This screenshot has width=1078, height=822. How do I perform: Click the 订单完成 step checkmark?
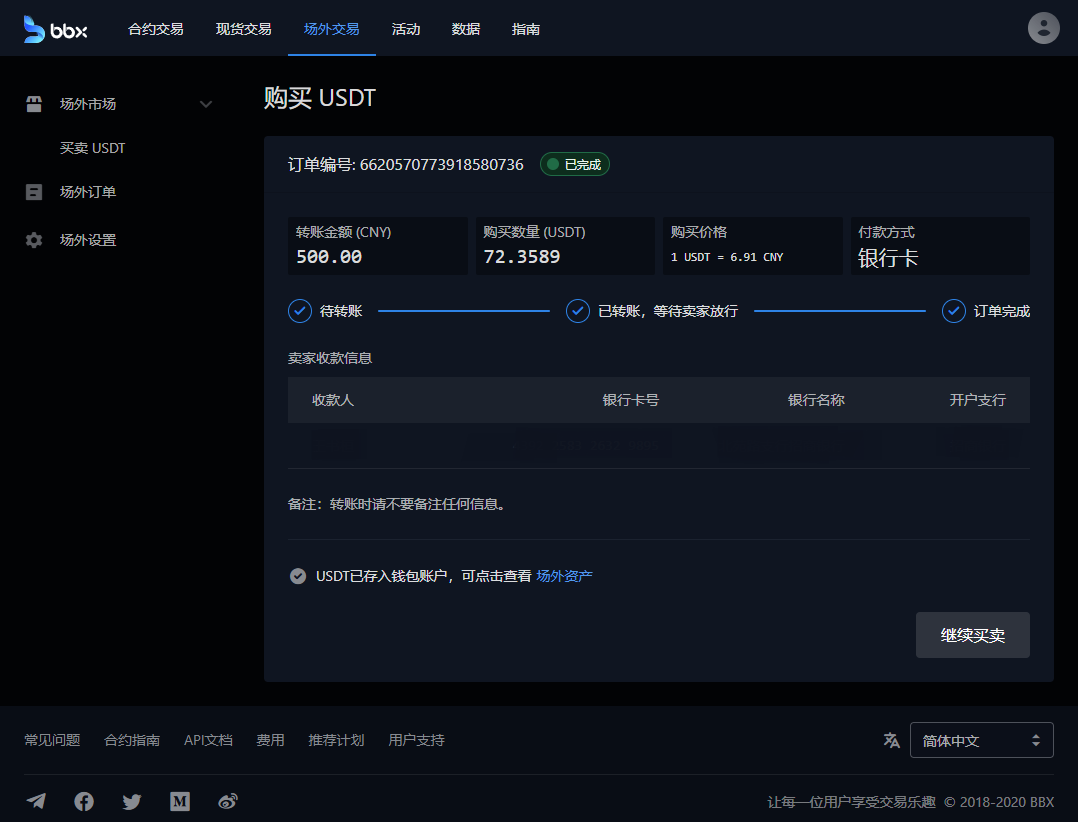[954, 311]
